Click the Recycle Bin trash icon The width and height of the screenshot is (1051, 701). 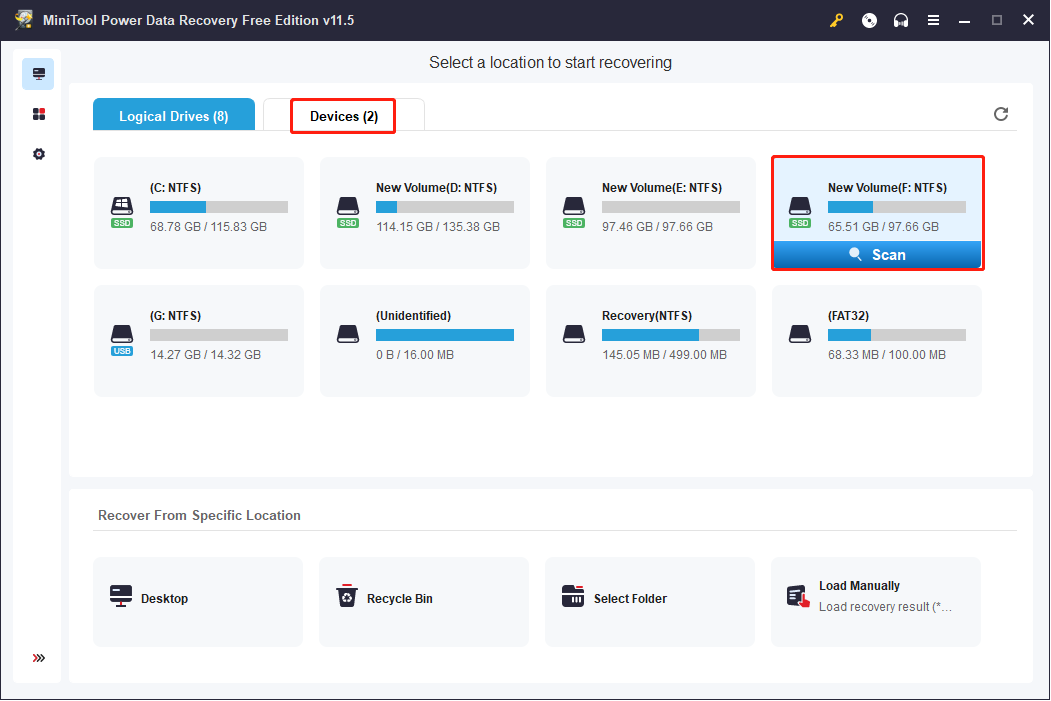[x=347, y=596]
